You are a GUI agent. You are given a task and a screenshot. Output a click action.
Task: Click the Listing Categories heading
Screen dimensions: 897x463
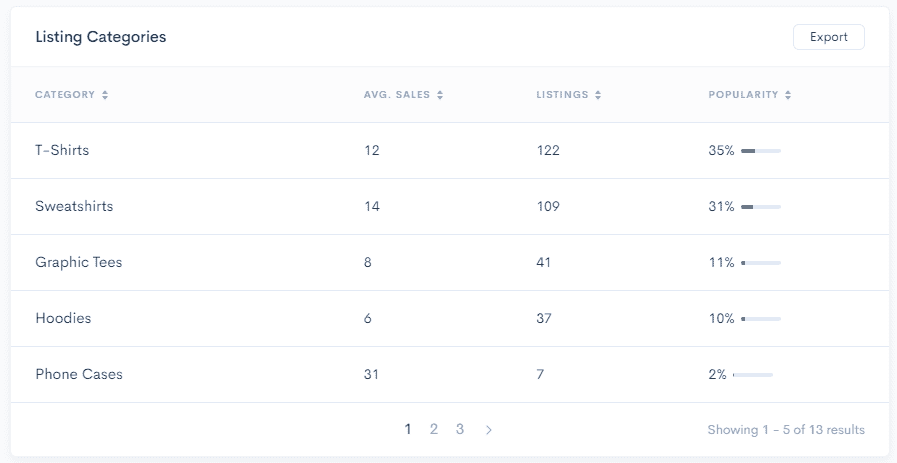point(101,37)
